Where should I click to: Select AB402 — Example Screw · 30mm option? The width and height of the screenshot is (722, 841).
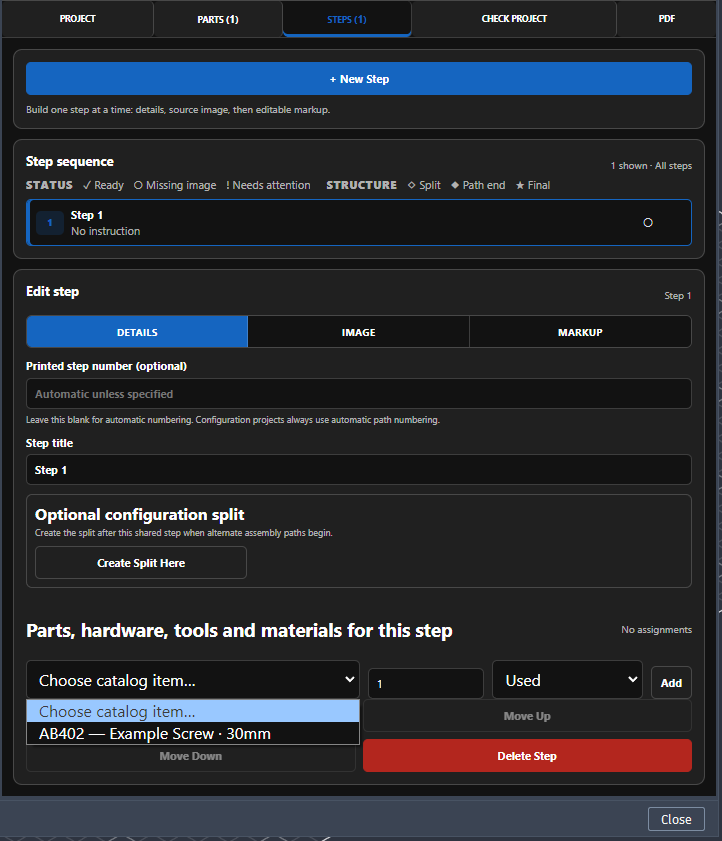[193, 733]
